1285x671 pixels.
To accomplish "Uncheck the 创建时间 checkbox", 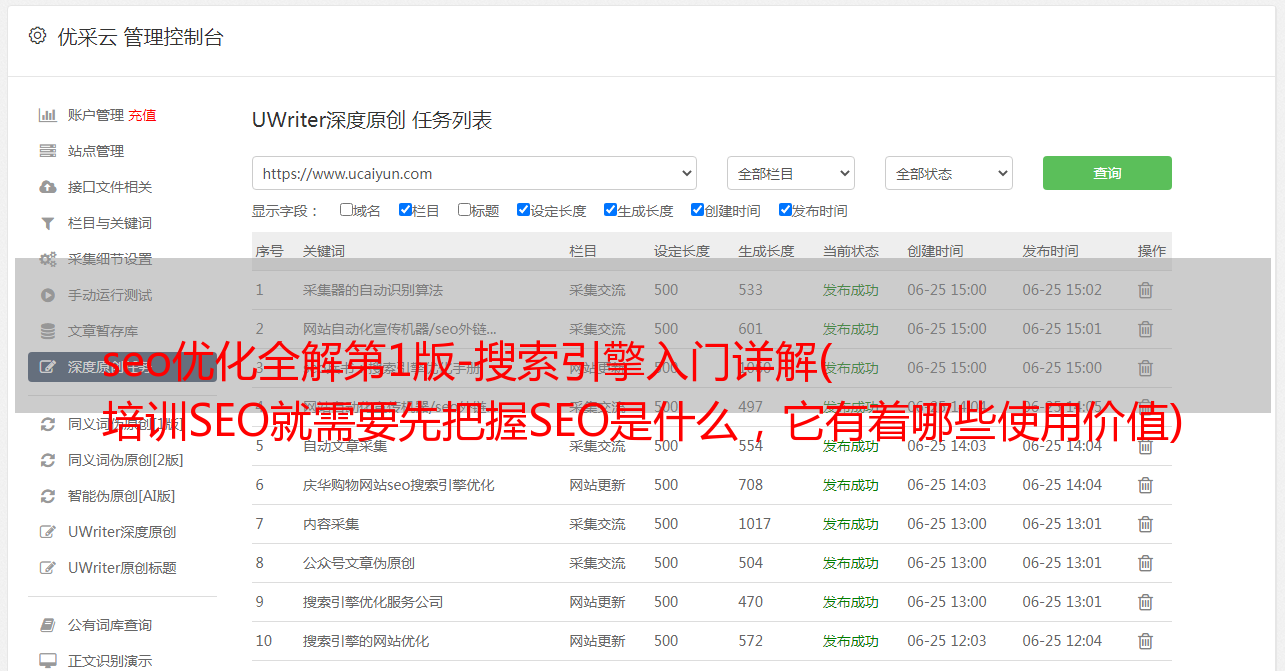I will [x=697, y=210].
